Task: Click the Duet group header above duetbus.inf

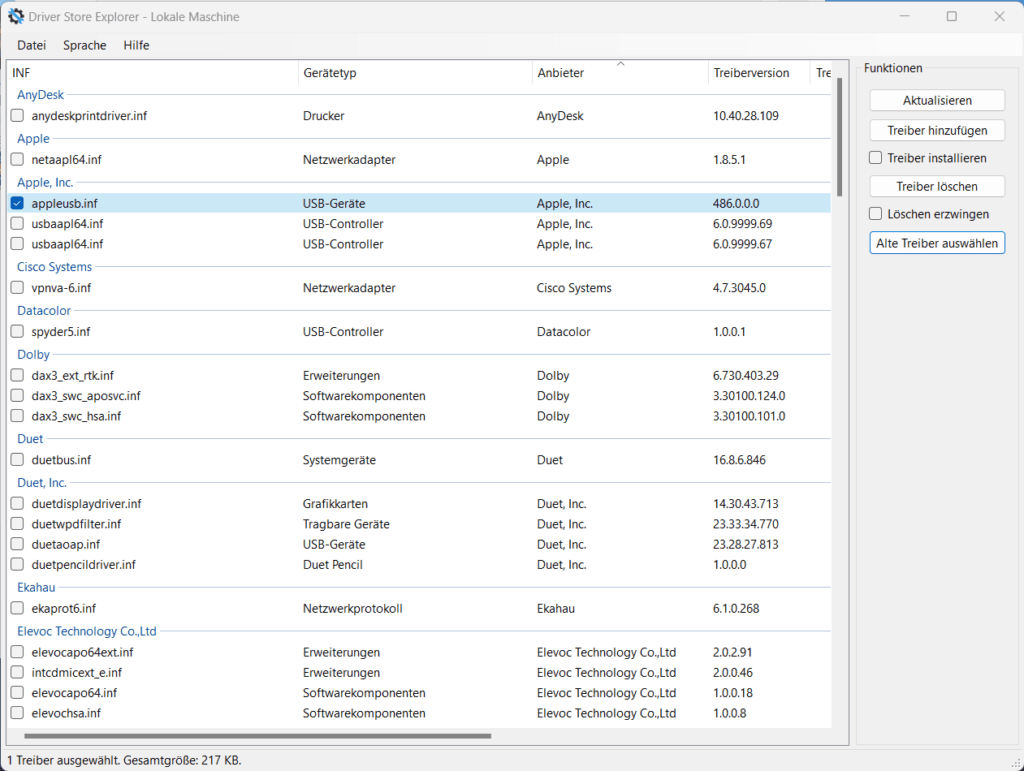Action: [30, 439]
